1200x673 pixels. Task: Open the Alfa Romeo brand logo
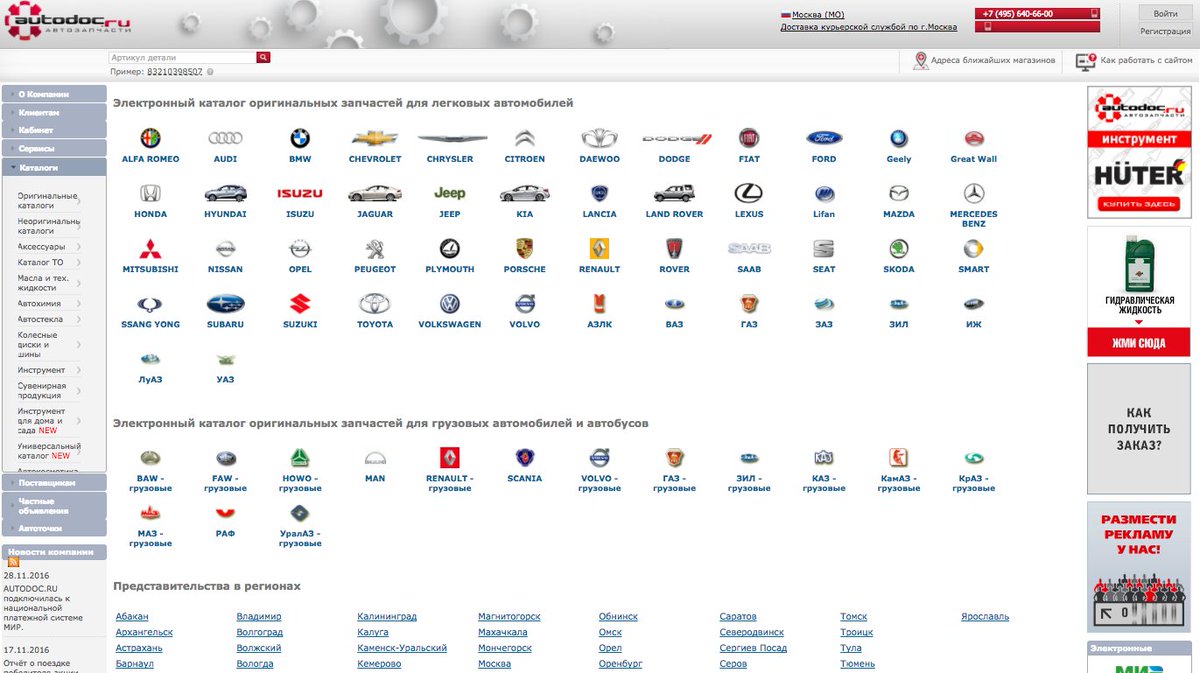(150, 138)
